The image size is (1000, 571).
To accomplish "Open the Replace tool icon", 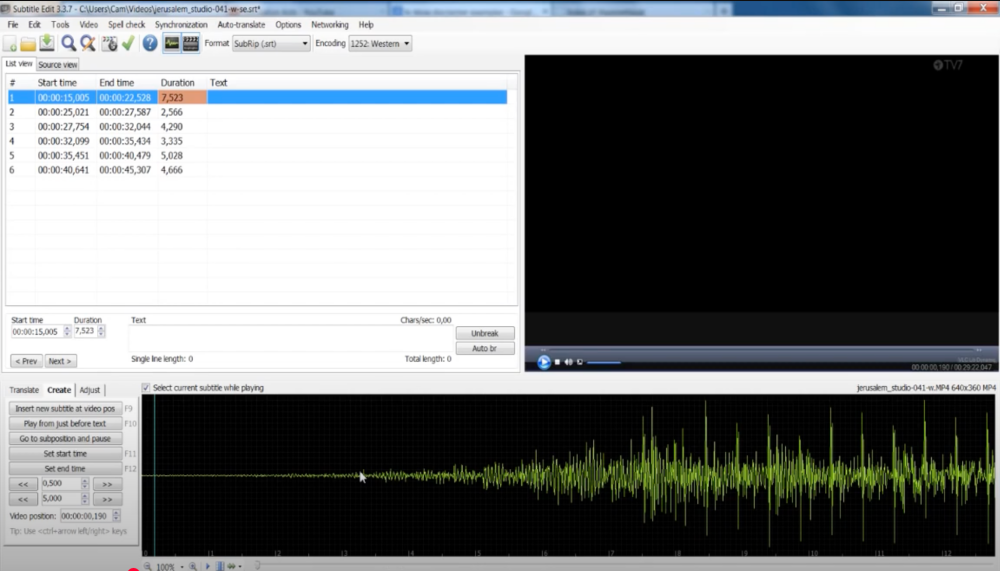I will coord(87,43).
